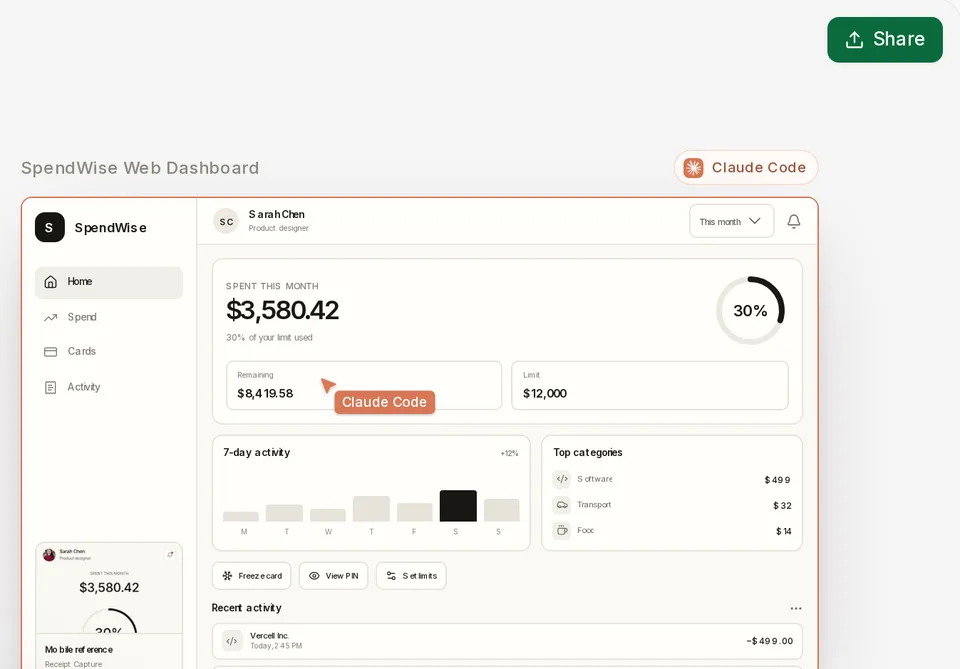Open notifications bell icon
The width and height of the screenshot is (960, 669).
point(793,221)
